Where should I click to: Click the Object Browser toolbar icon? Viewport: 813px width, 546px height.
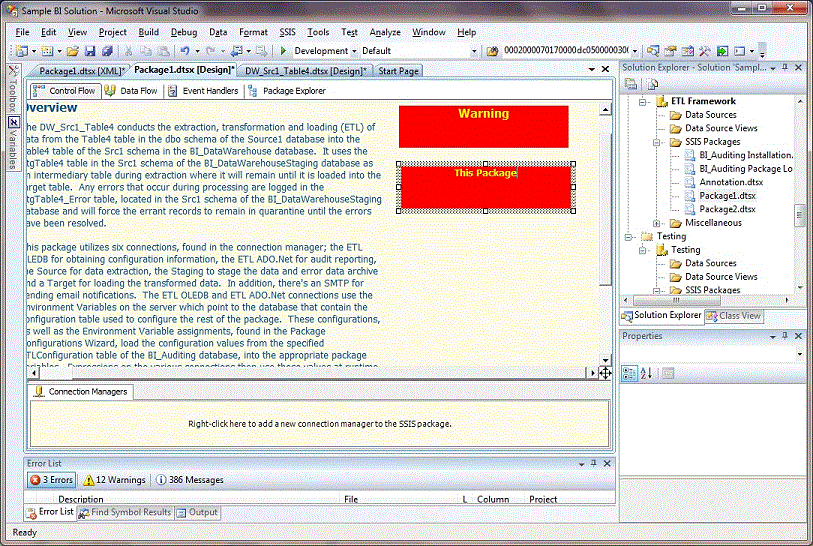(688, 51)
